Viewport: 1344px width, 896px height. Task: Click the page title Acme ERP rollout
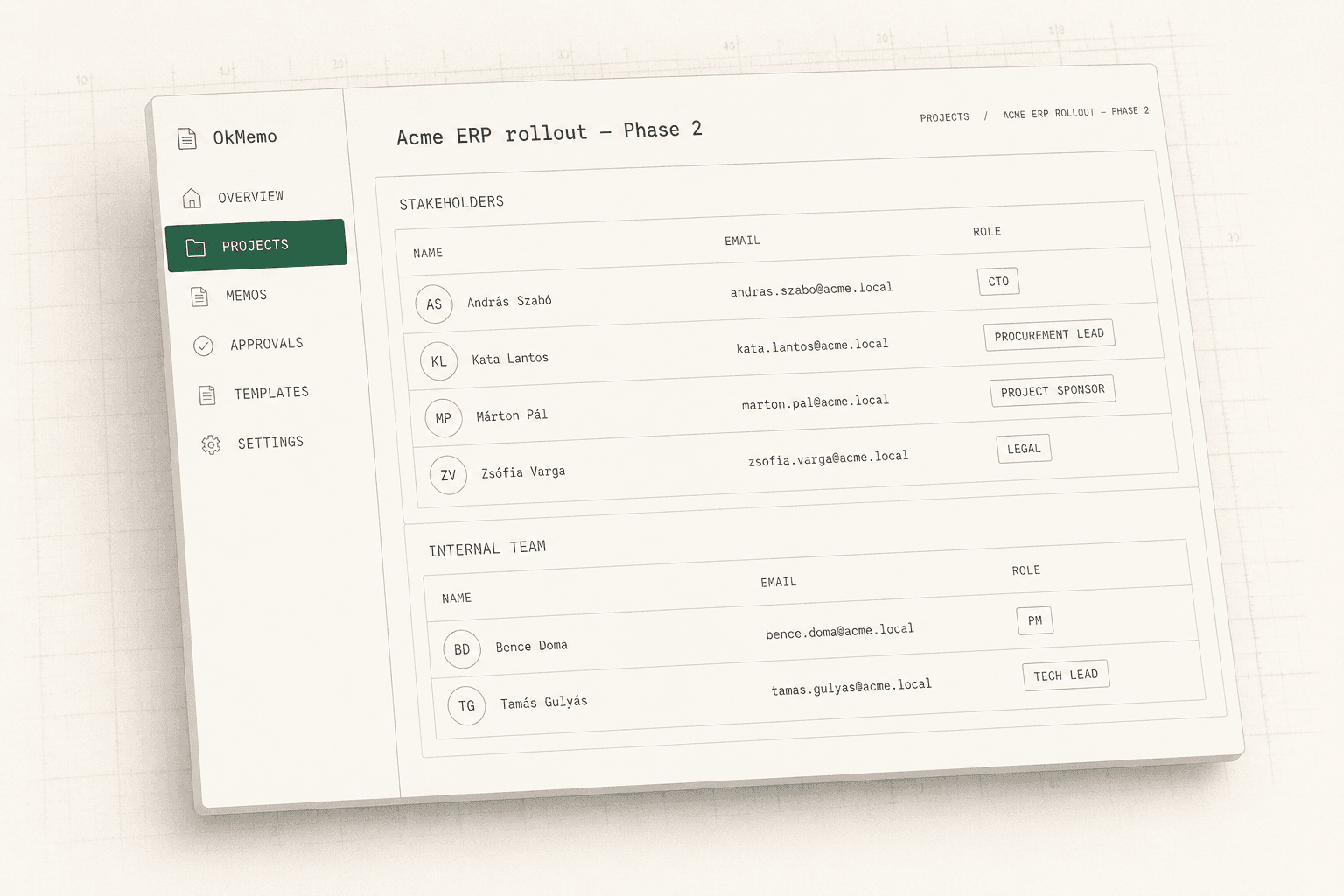point(549,133)
